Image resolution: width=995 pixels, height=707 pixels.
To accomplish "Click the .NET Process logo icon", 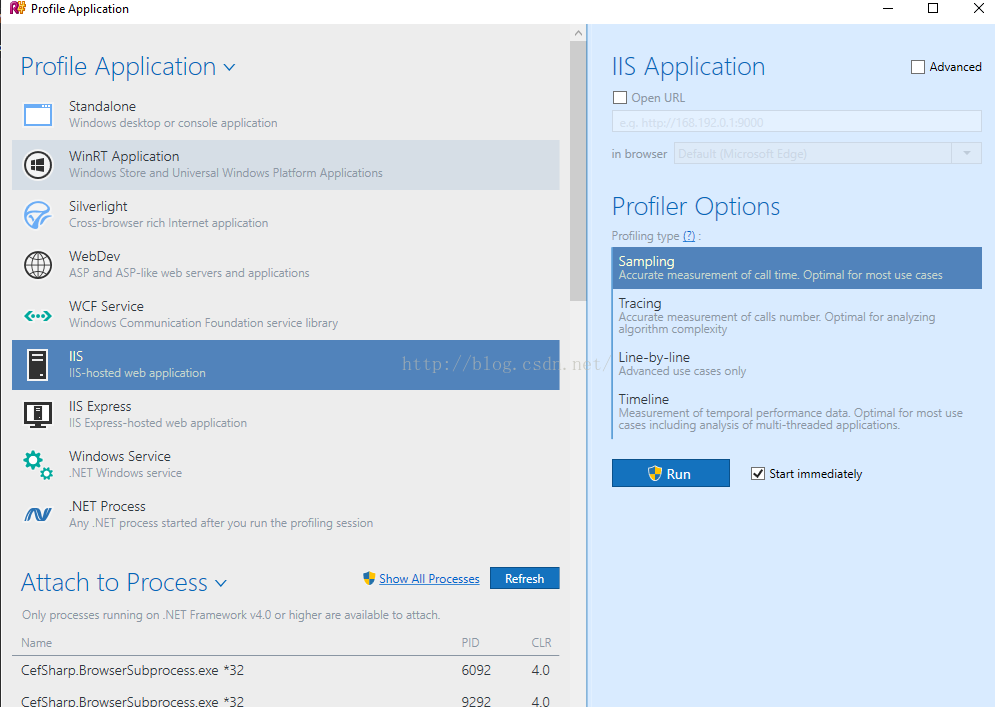I will (38, 515).
